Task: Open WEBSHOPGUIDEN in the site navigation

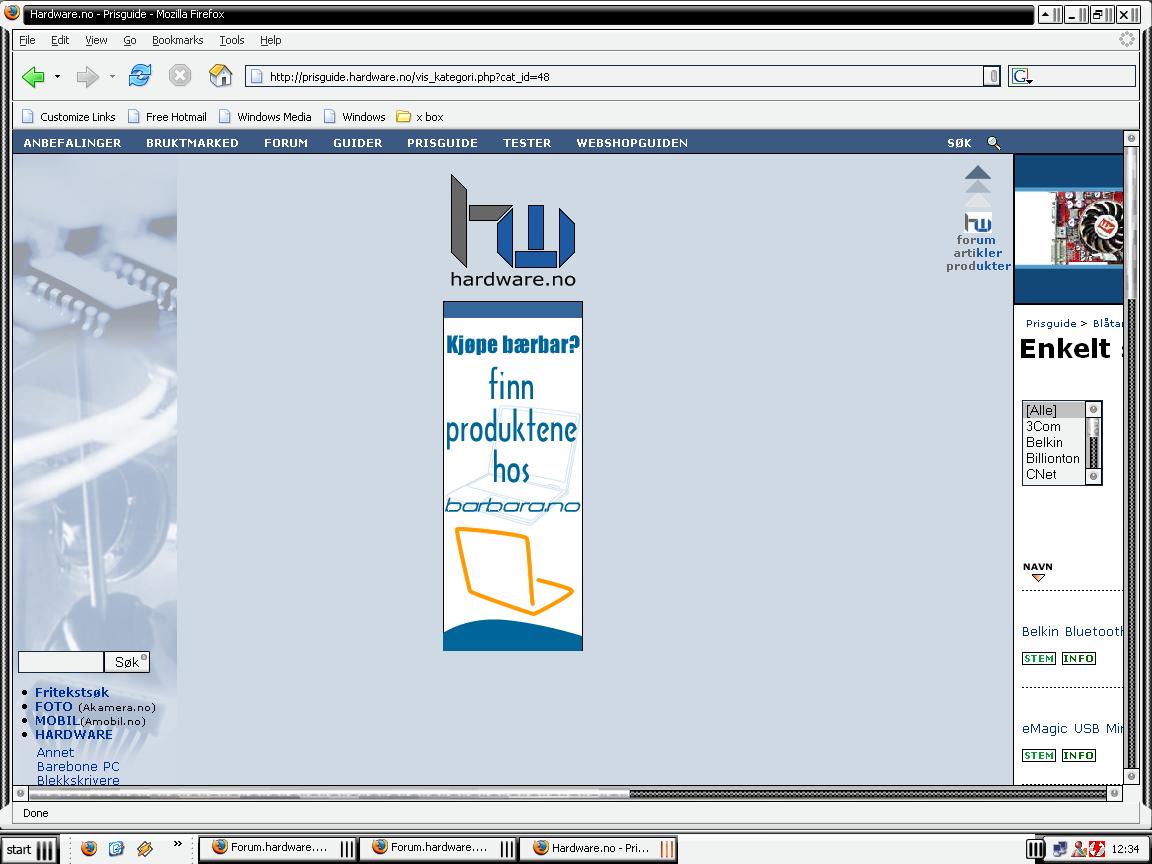Action: click(632, 143)
